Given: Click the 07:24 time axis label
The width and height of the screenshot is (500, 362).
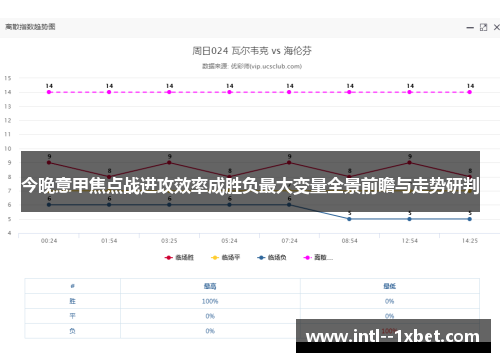Looking at the screenshot, I should pos(289,241).
